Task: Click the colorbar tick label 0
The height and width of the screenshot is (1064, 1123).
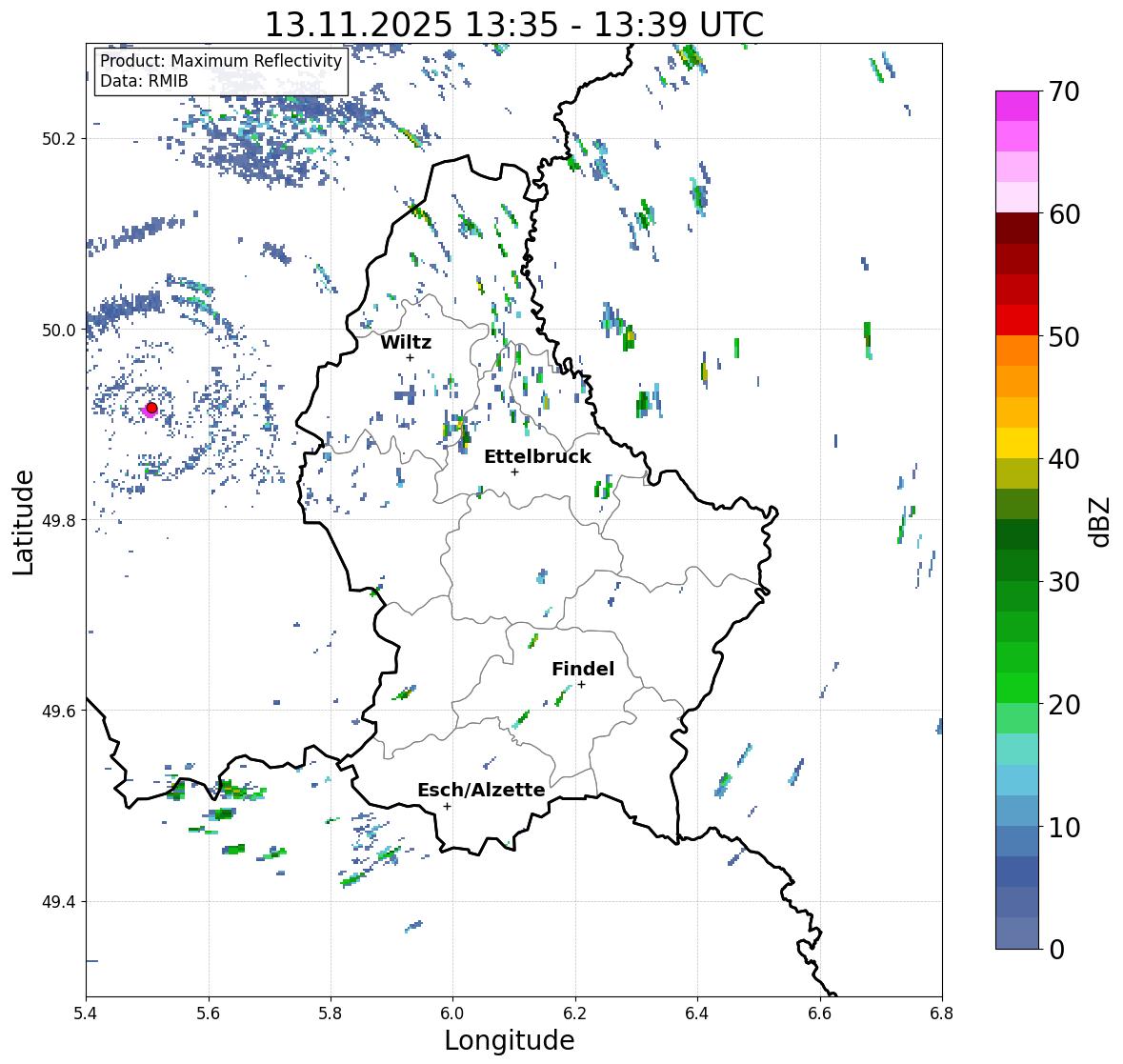Action: click(1056, 950)
